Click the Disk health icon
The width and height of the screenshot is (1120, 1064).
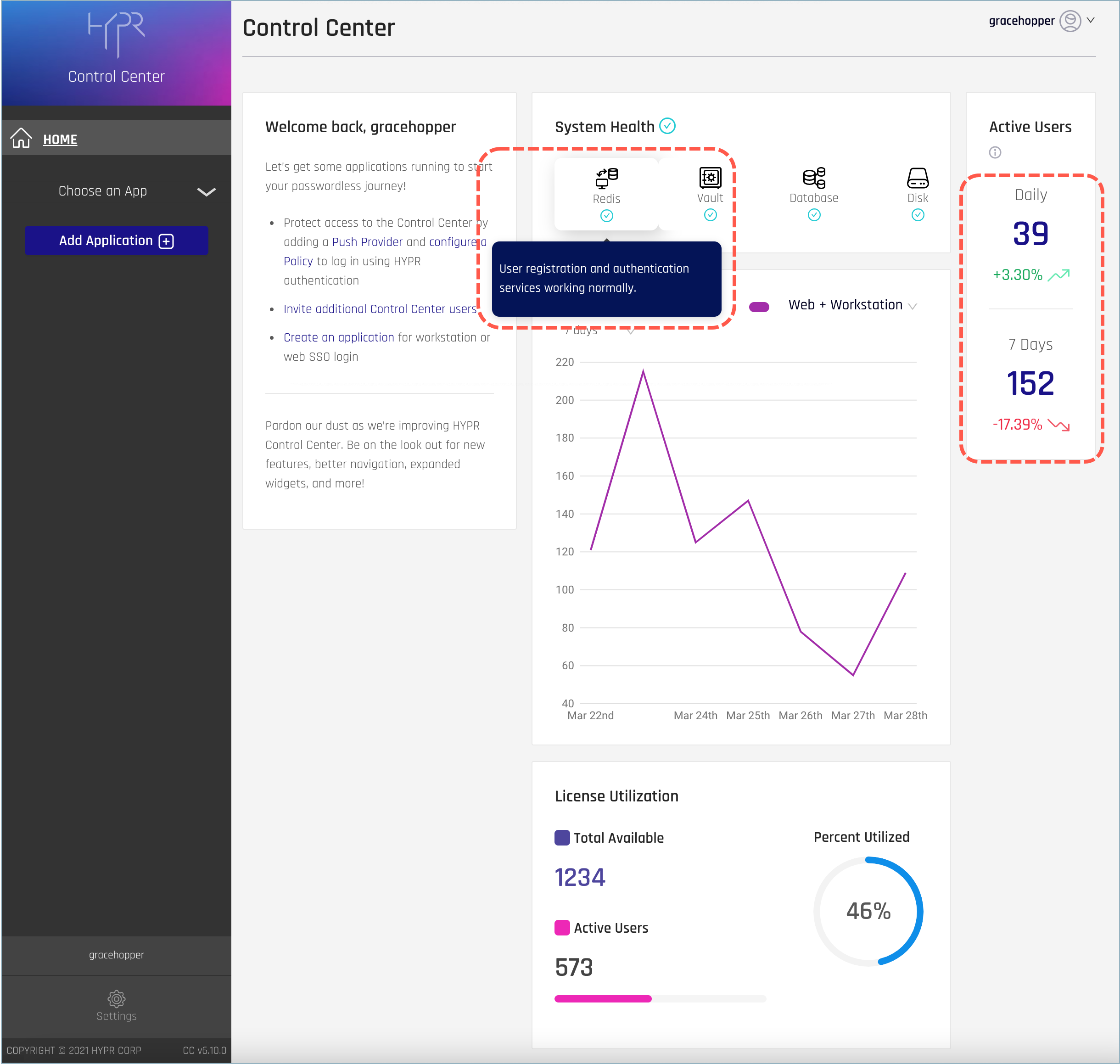pos(917,178)
